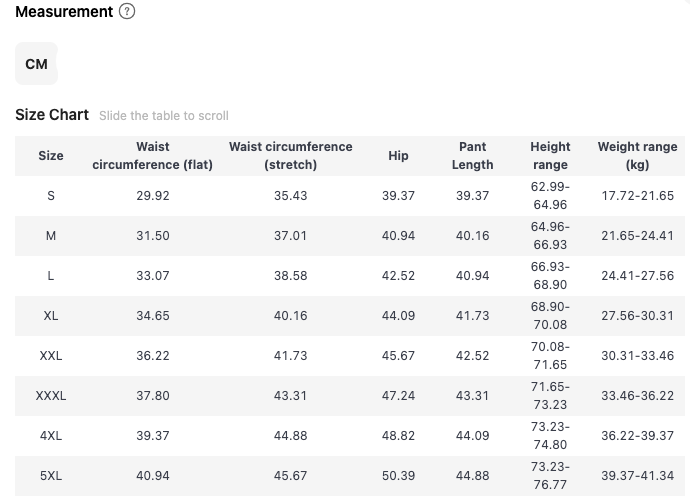Select the XL size row label
This screenshot has height=501, width=690.
[51, 316]
